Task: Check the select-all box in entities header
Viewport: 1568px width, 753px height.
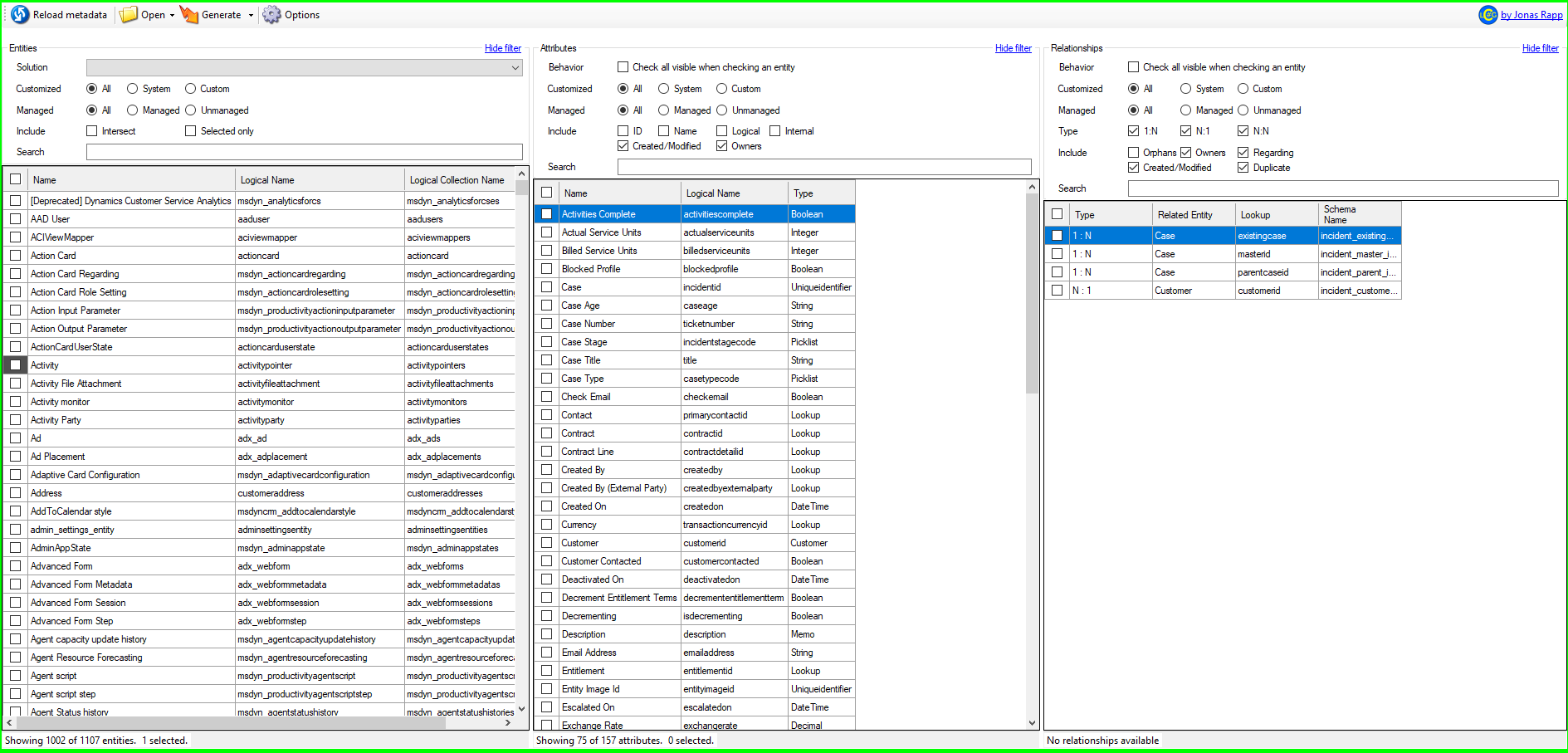Action: click(x=16, y=179)
